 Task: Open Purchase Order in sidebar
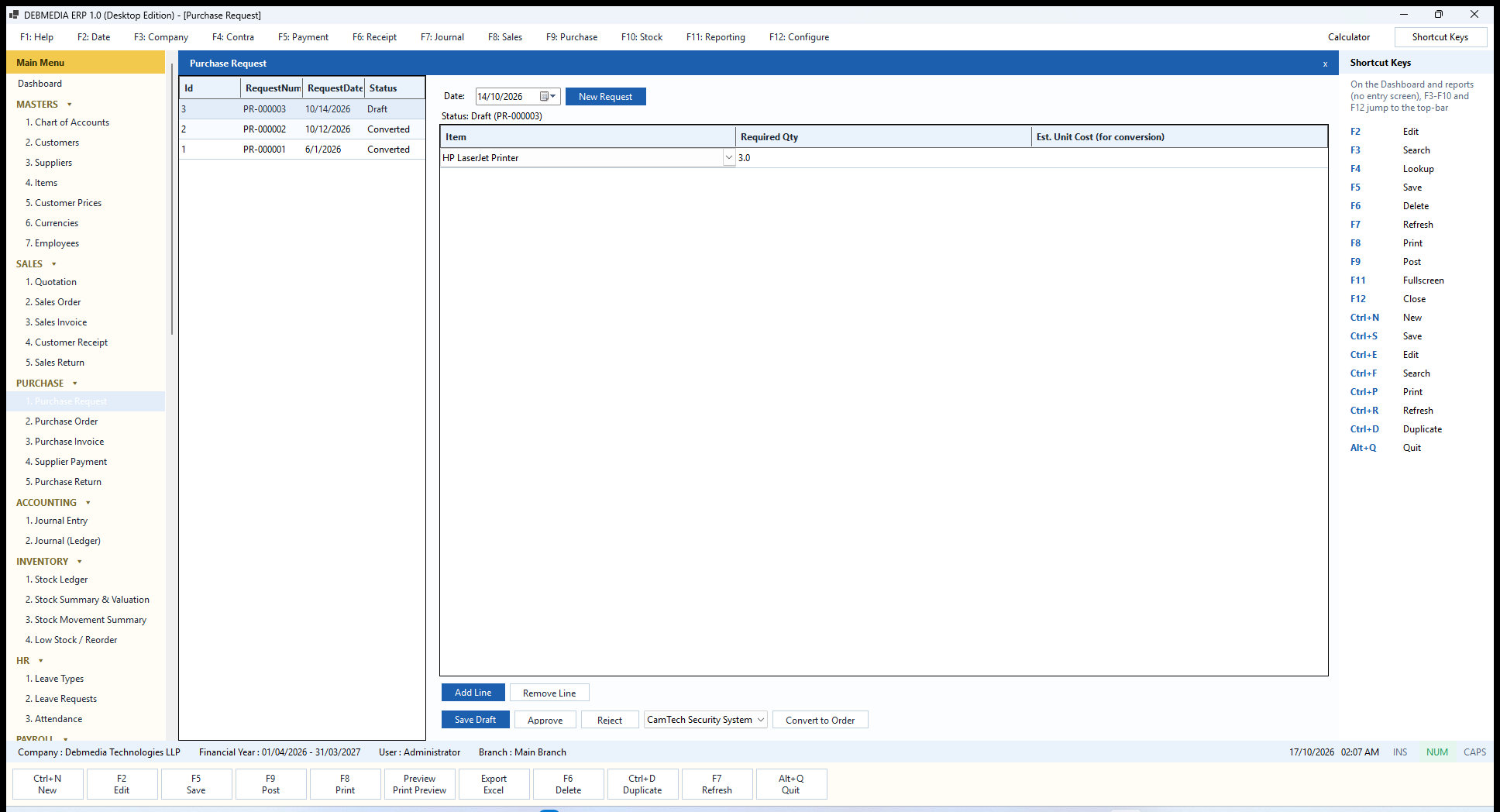[66, 421]
